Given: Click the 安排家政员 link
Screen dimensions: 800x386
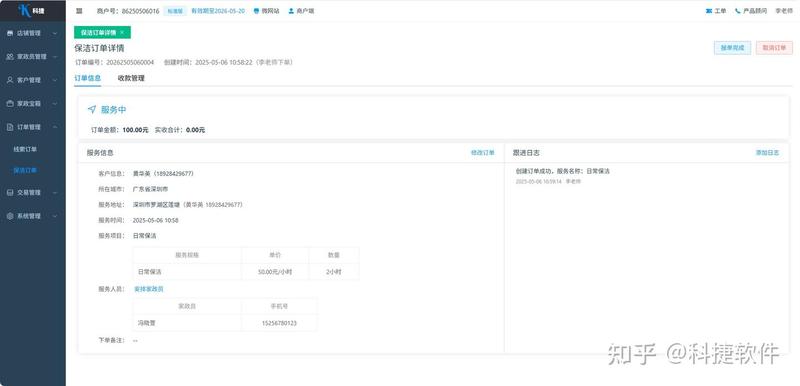Looking at the screenshot, I should click(148, 289).
